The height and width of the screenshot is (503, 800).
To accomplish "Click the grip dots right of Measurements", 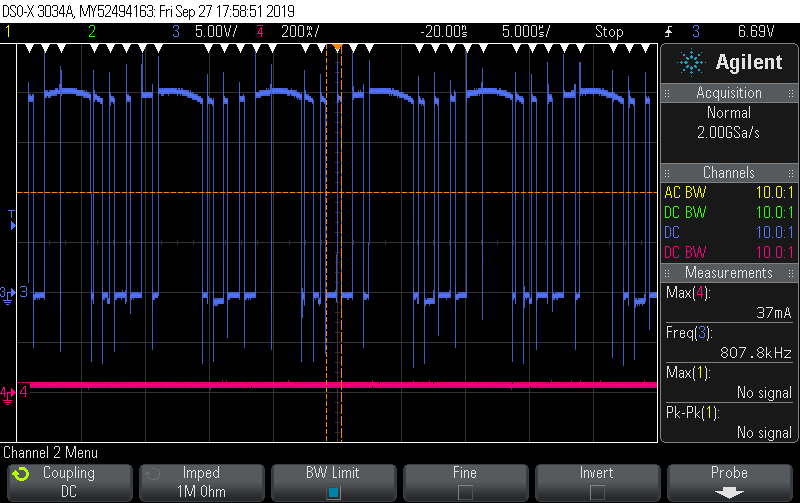I will pos(790,273).
